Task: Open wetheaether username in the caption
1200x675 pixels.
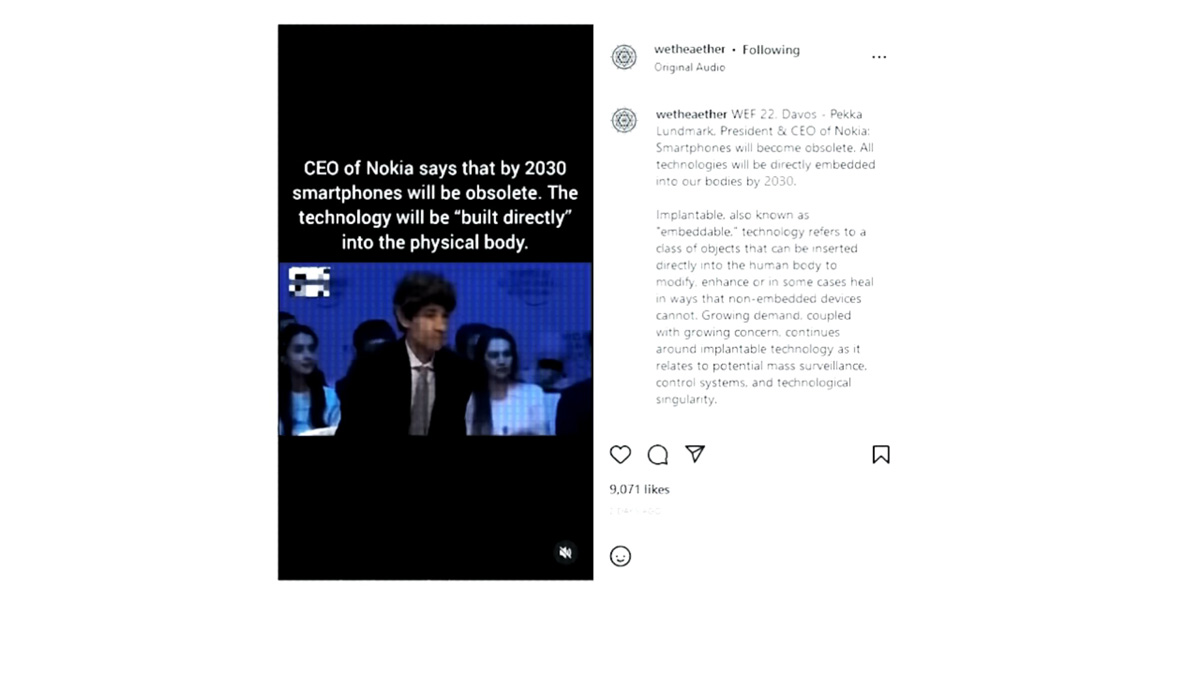Action: click(692, 114)
